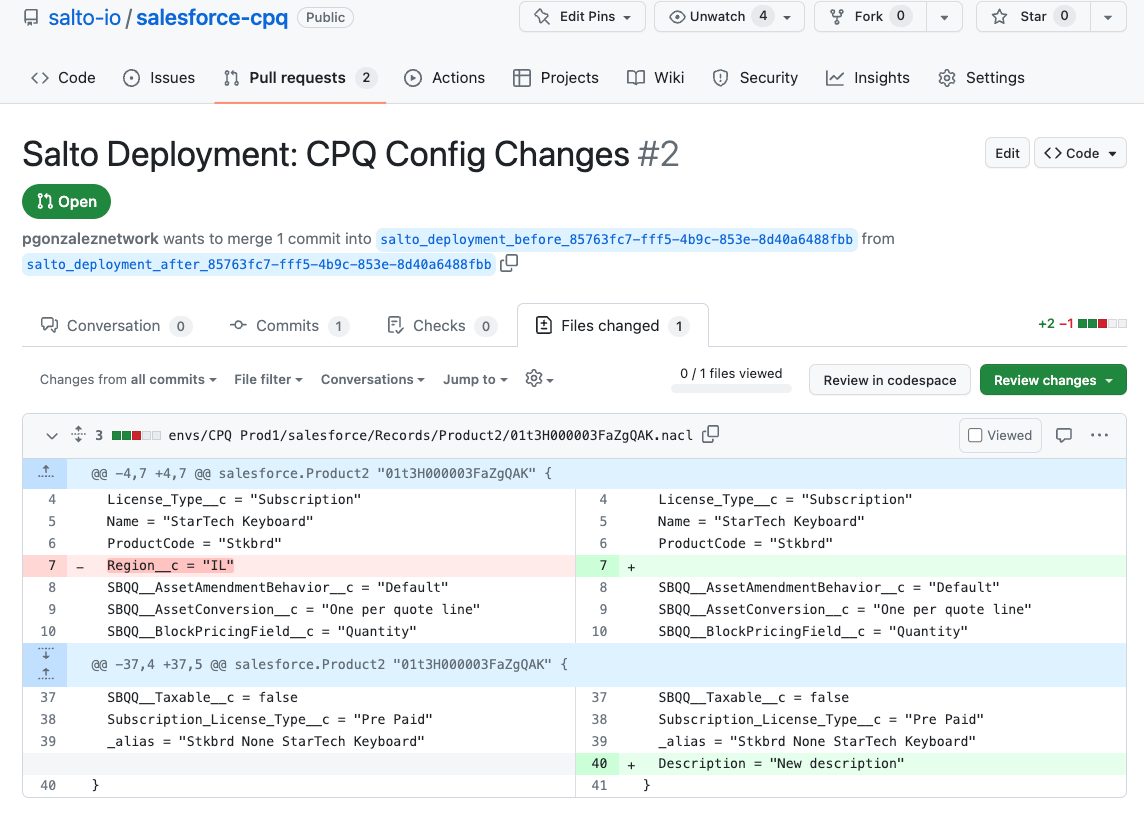Mark the file as Viewed
The width and height of the screenshot is (1144, 823).
tap(1000, 436)
